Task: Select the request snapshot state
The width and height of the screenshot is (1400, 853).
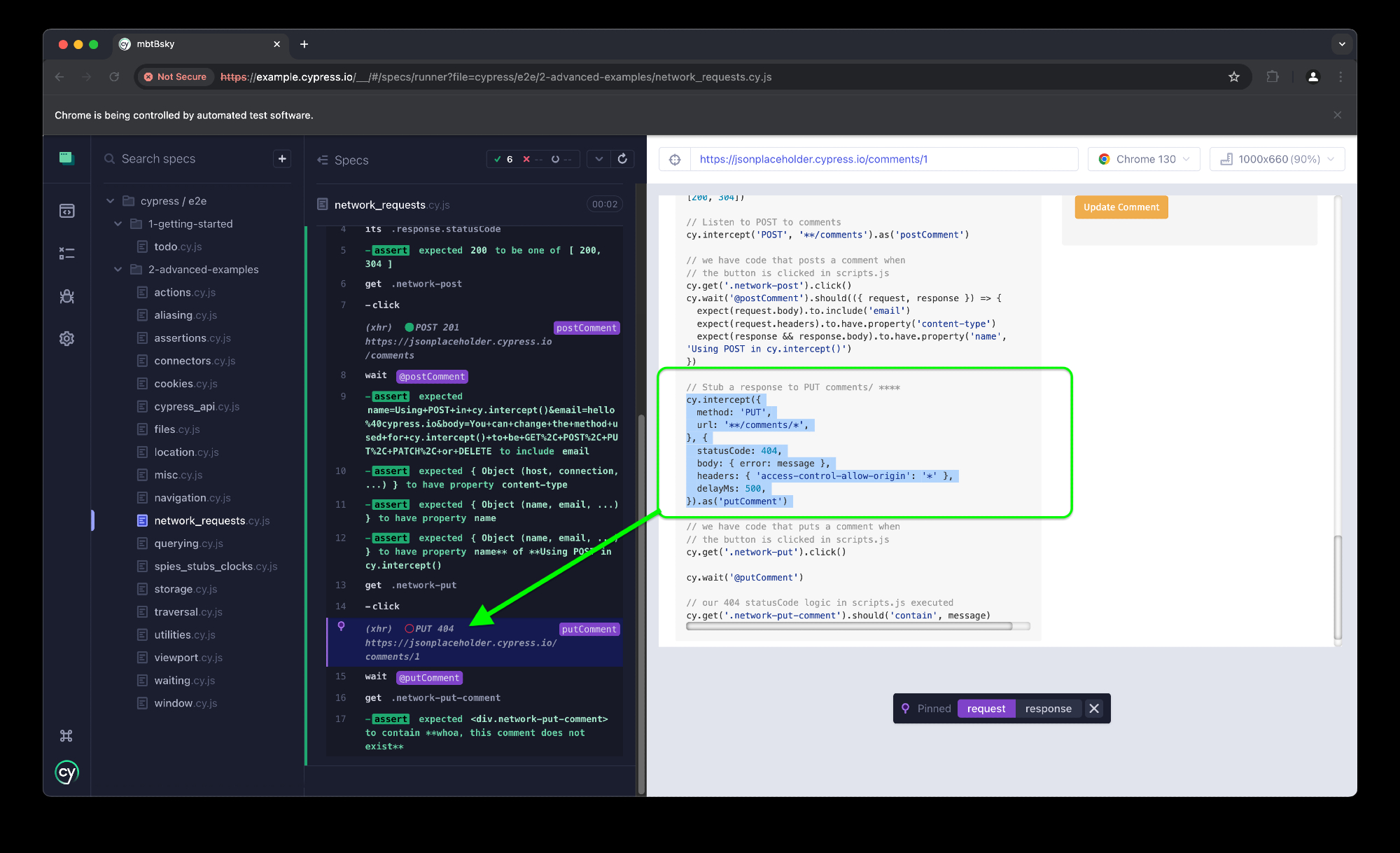Action: (986, 709)
